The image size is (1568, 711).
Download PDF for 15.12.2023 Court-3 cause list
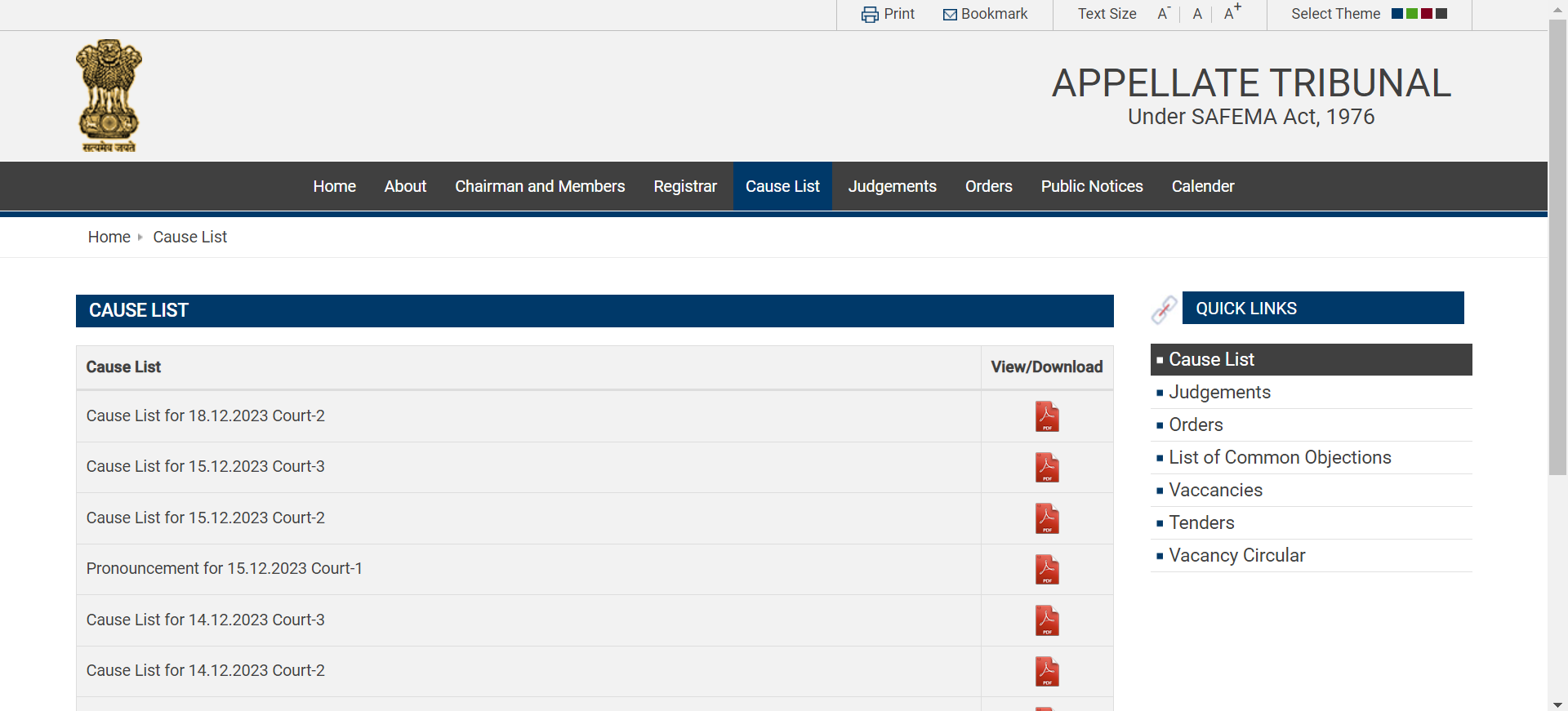tap(1046, 468)
